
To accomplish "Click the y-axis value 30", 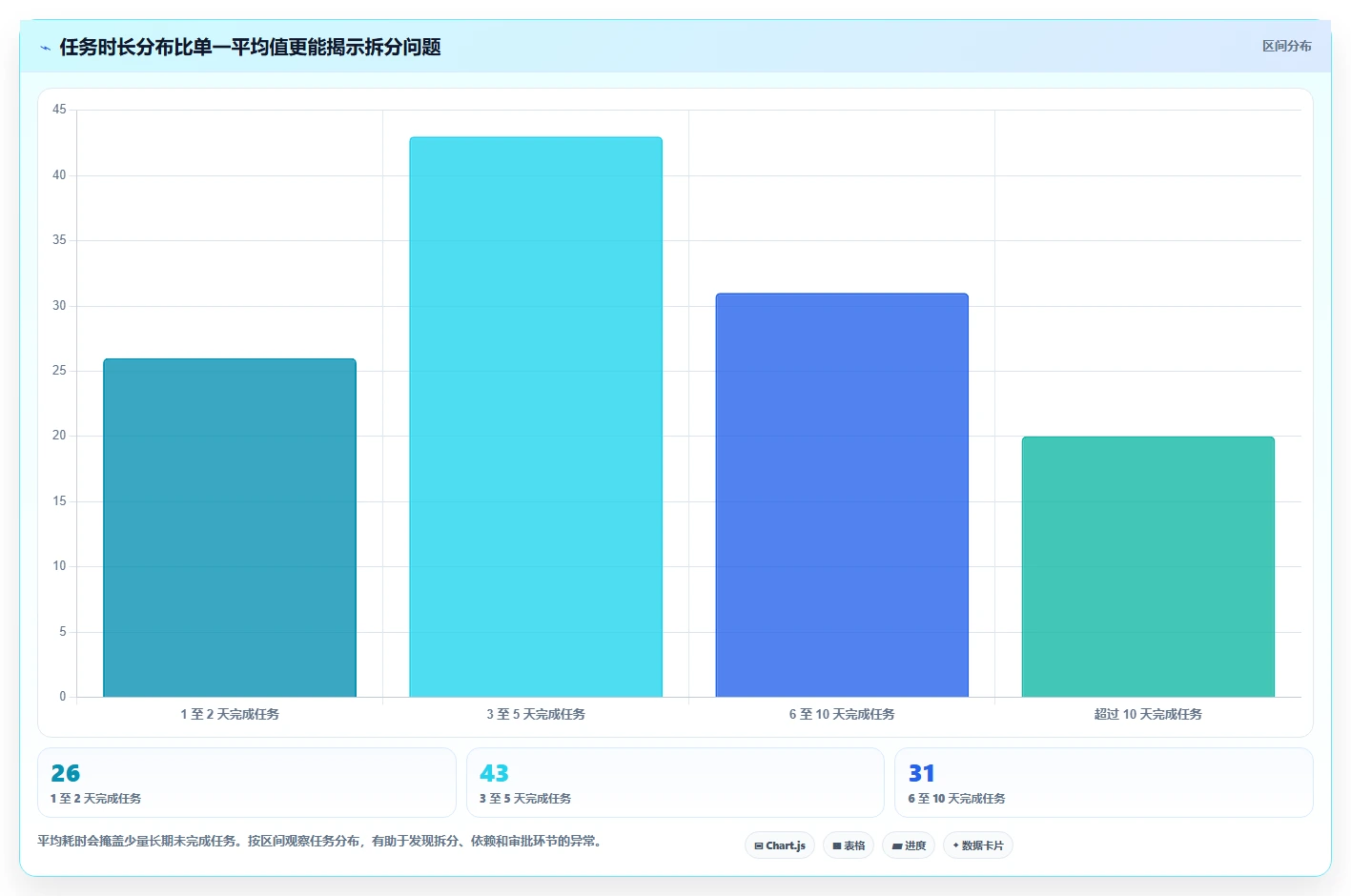I will [59, 306].
